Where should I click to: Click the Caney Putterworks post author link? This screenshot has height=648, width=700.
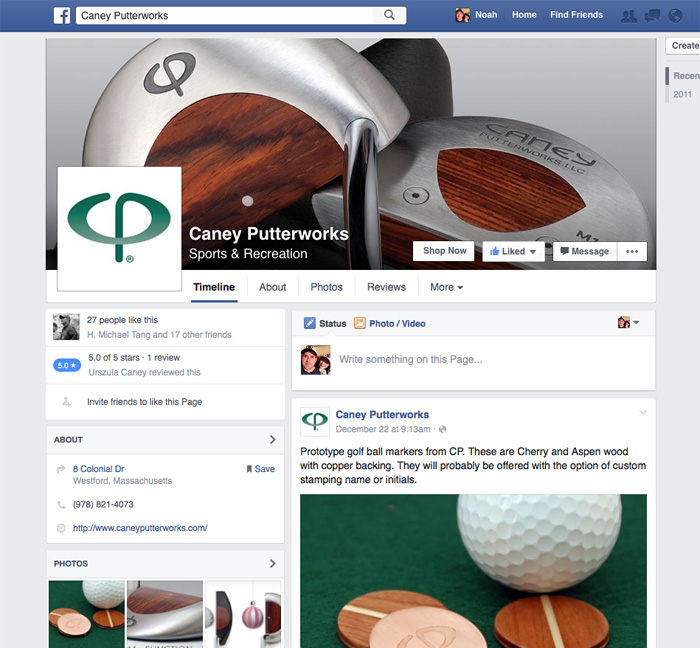click(x=382, y=415)
